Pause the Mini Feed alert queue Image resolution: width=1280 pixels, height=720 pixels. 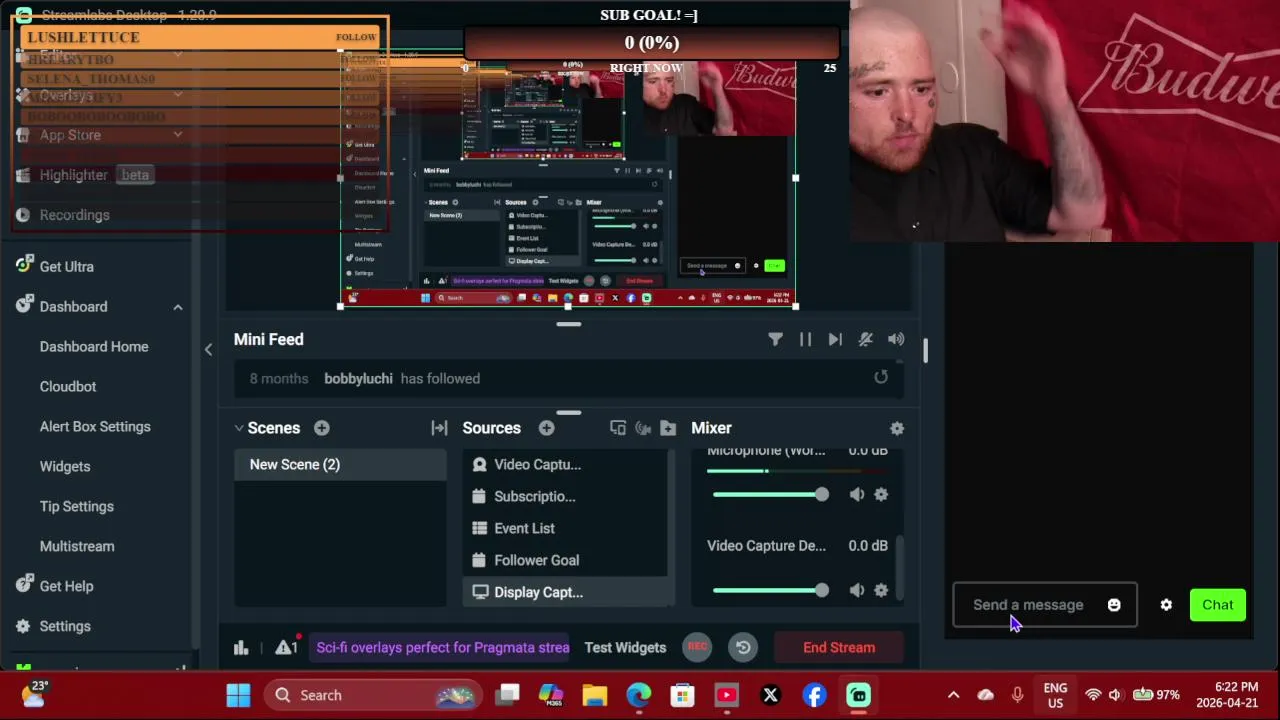805,339
